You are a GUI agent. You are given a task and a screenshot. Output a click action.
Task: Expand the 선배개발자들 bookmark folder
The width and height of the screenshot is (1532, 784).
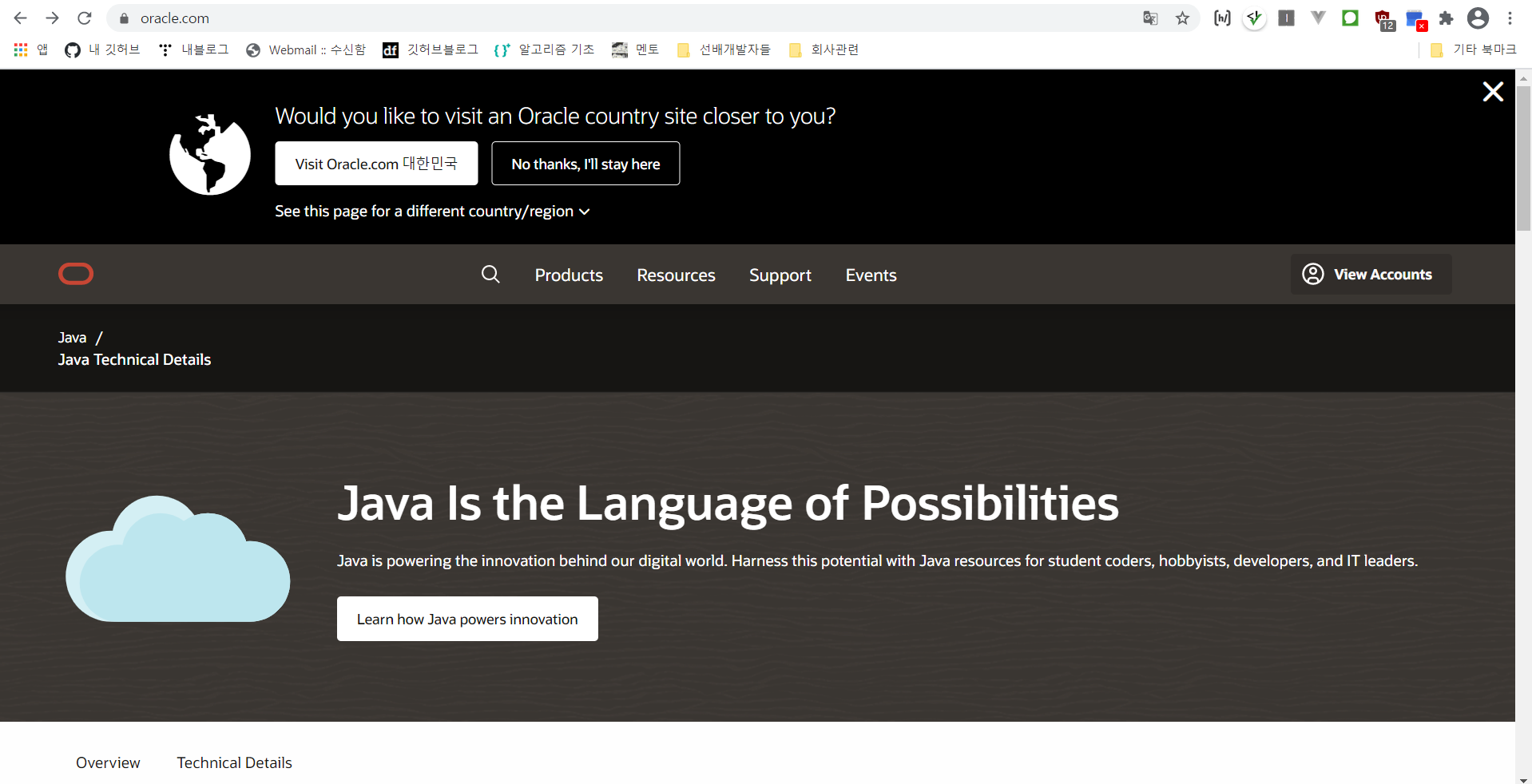pos(724,49)
